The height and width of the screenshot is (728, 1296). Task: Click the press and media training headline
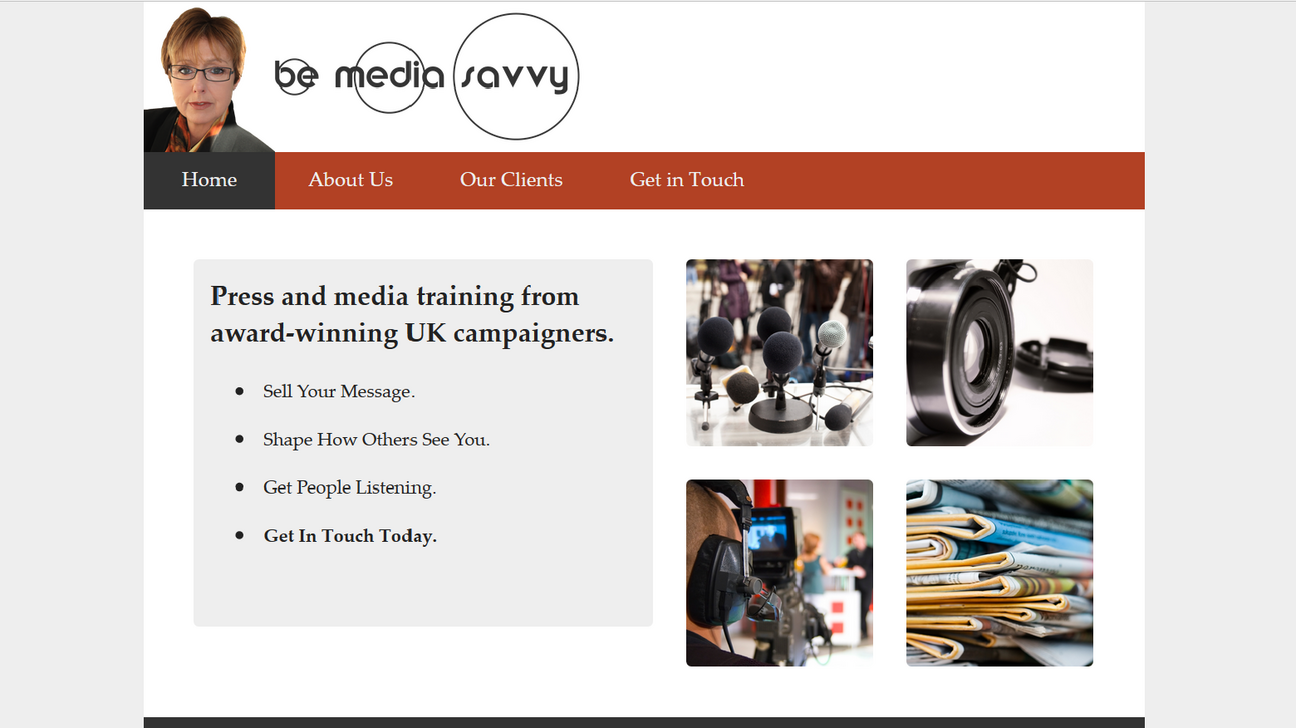click(x=412, y=314)
